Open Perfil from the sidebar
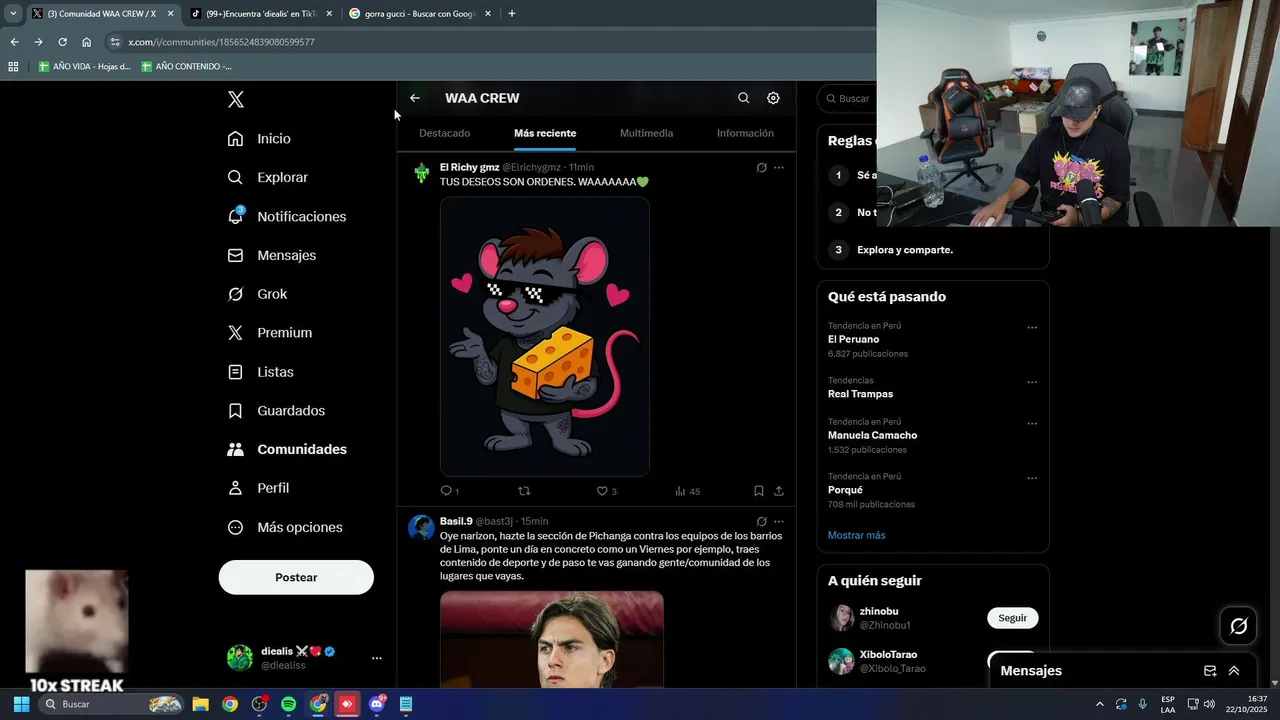Screen dimensions: 1280x720 point(258,488)
